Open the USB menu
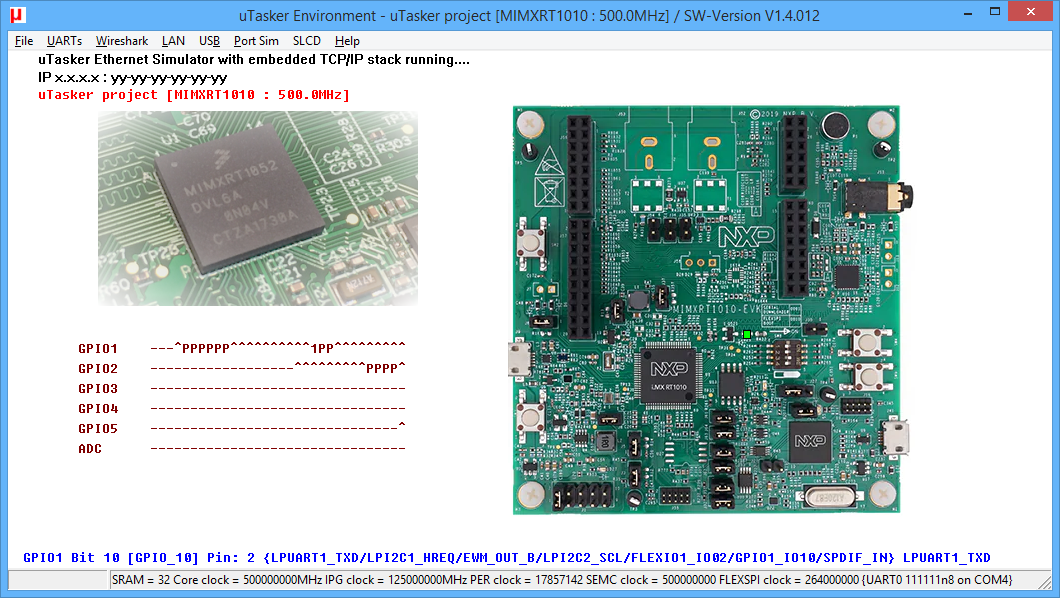Viewport: 1060px width, 598px height. pos(210,41)
